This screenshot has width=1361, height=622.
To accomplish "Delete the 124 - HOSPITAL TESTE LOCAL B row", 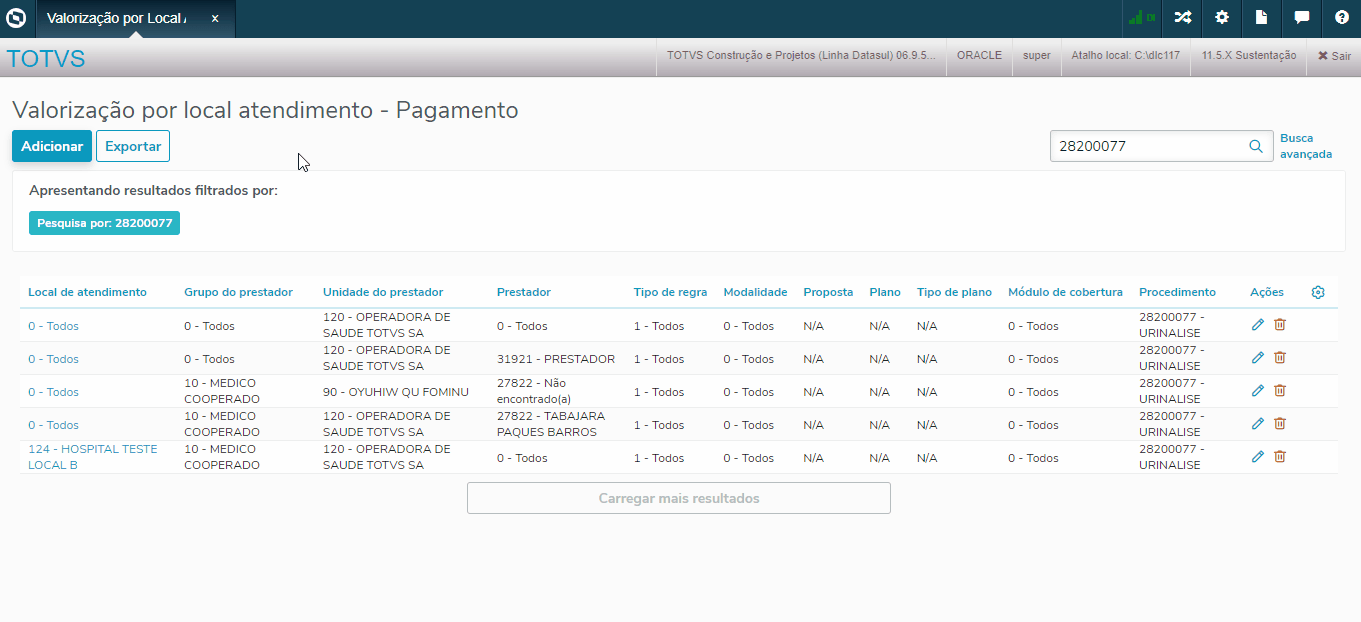I will pos(1280,456).
